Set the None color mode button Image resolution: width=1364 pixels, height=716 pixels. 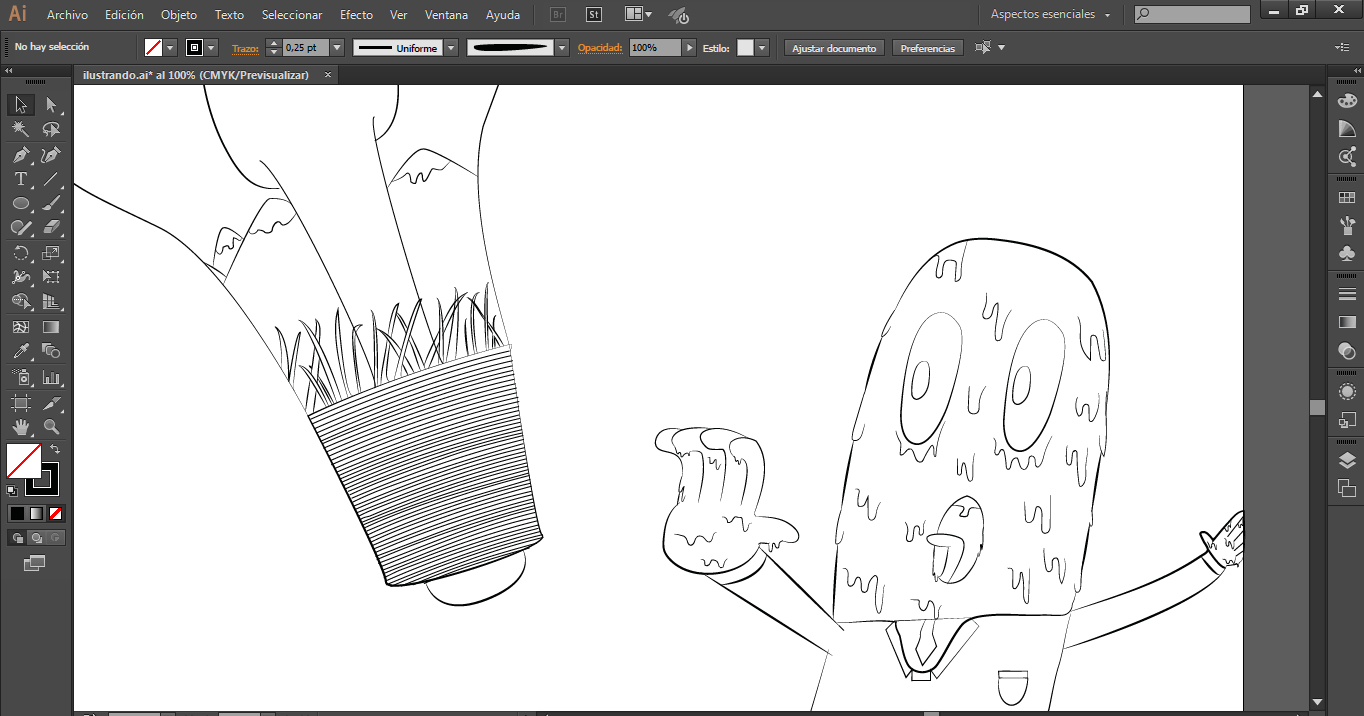[x=56, y=513]
